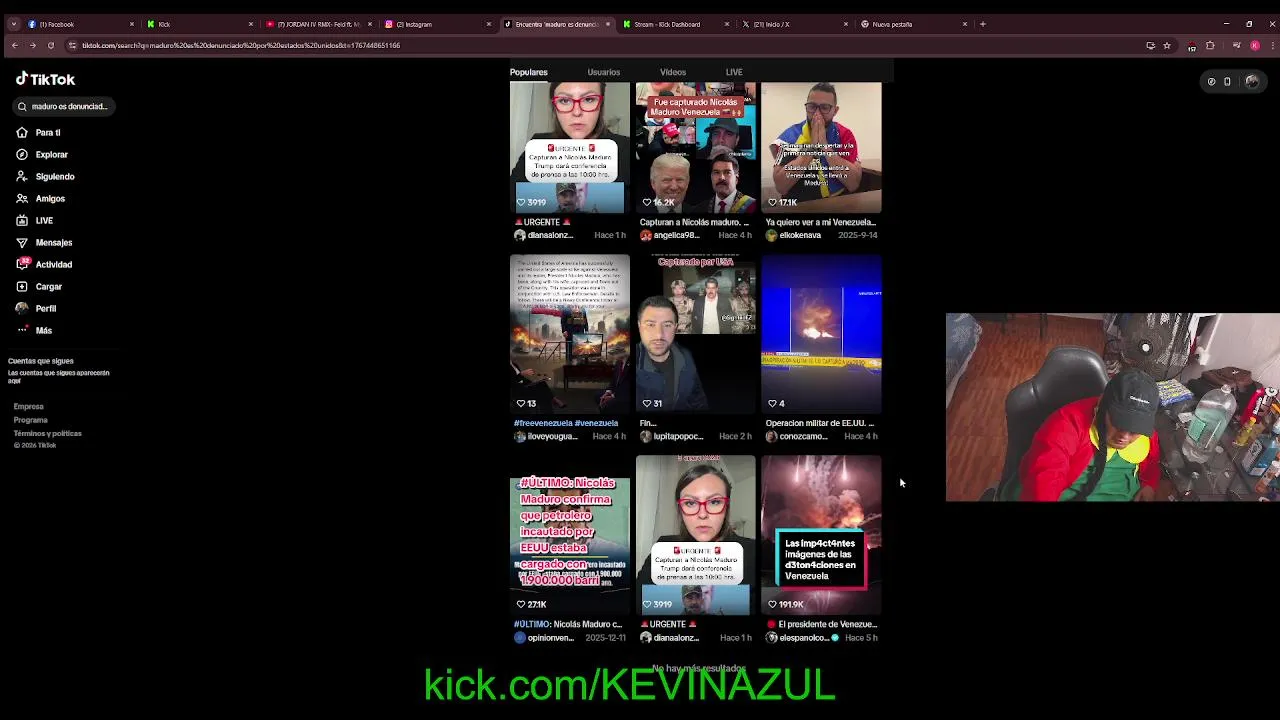Screen dimensions: 1280x720
Task: Open the explosion video with 191.9K likes
Action: (822, 535)
